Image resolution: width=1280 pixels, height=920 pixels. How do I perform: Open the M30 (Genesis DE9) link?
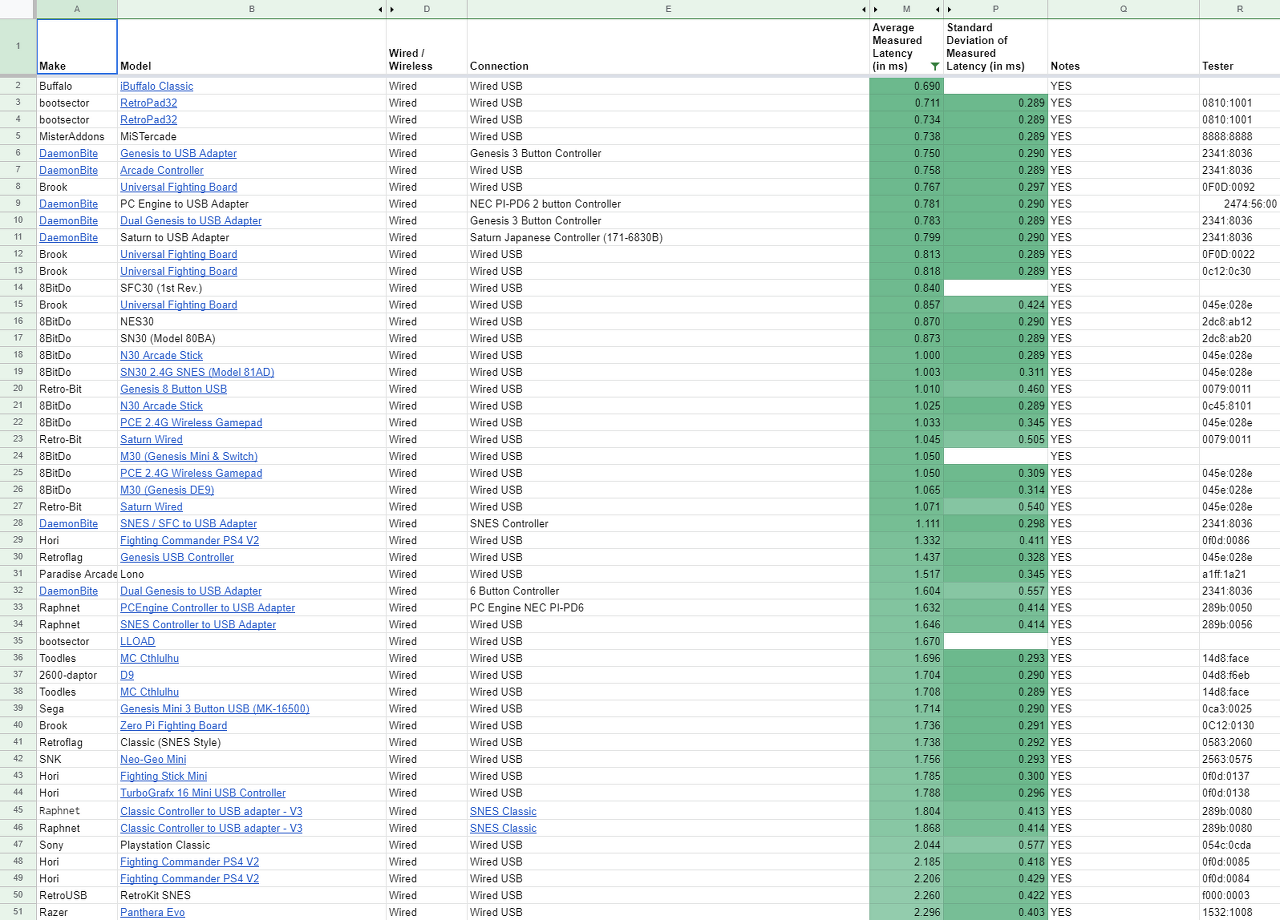167,490
